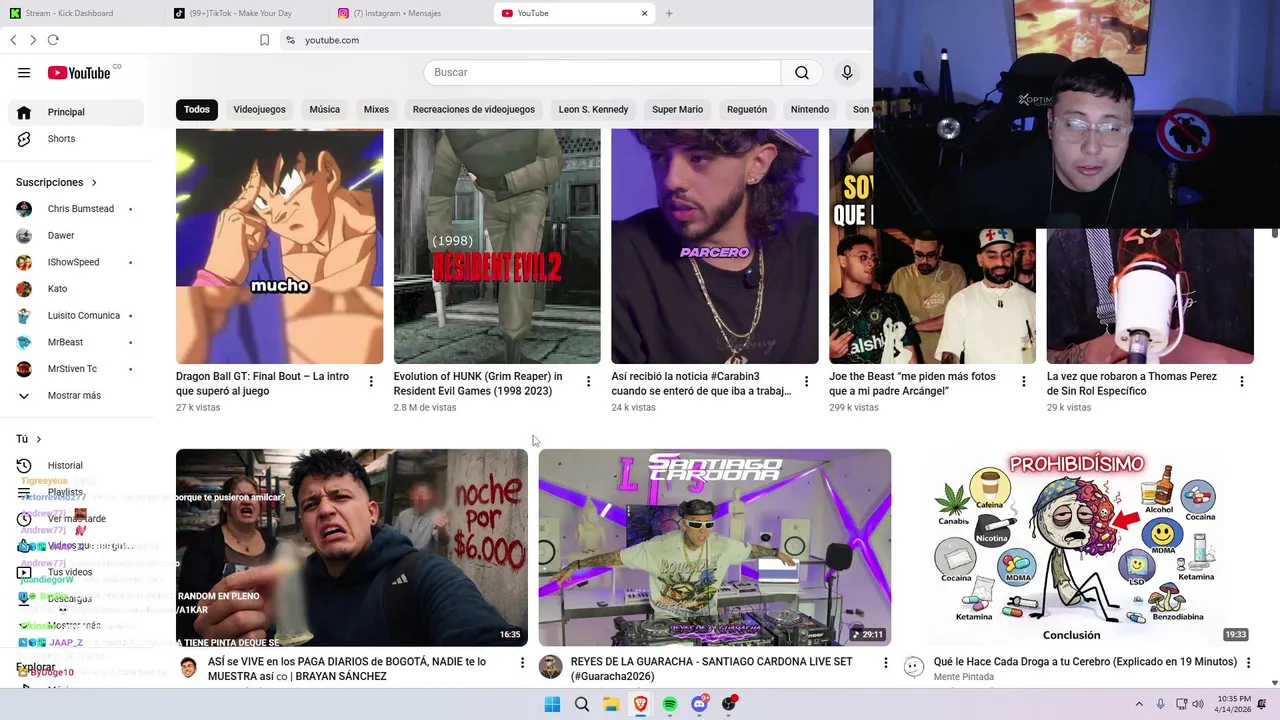Open Resident Evil 2 HUNK short thumbnail

(x=497, y=246)
